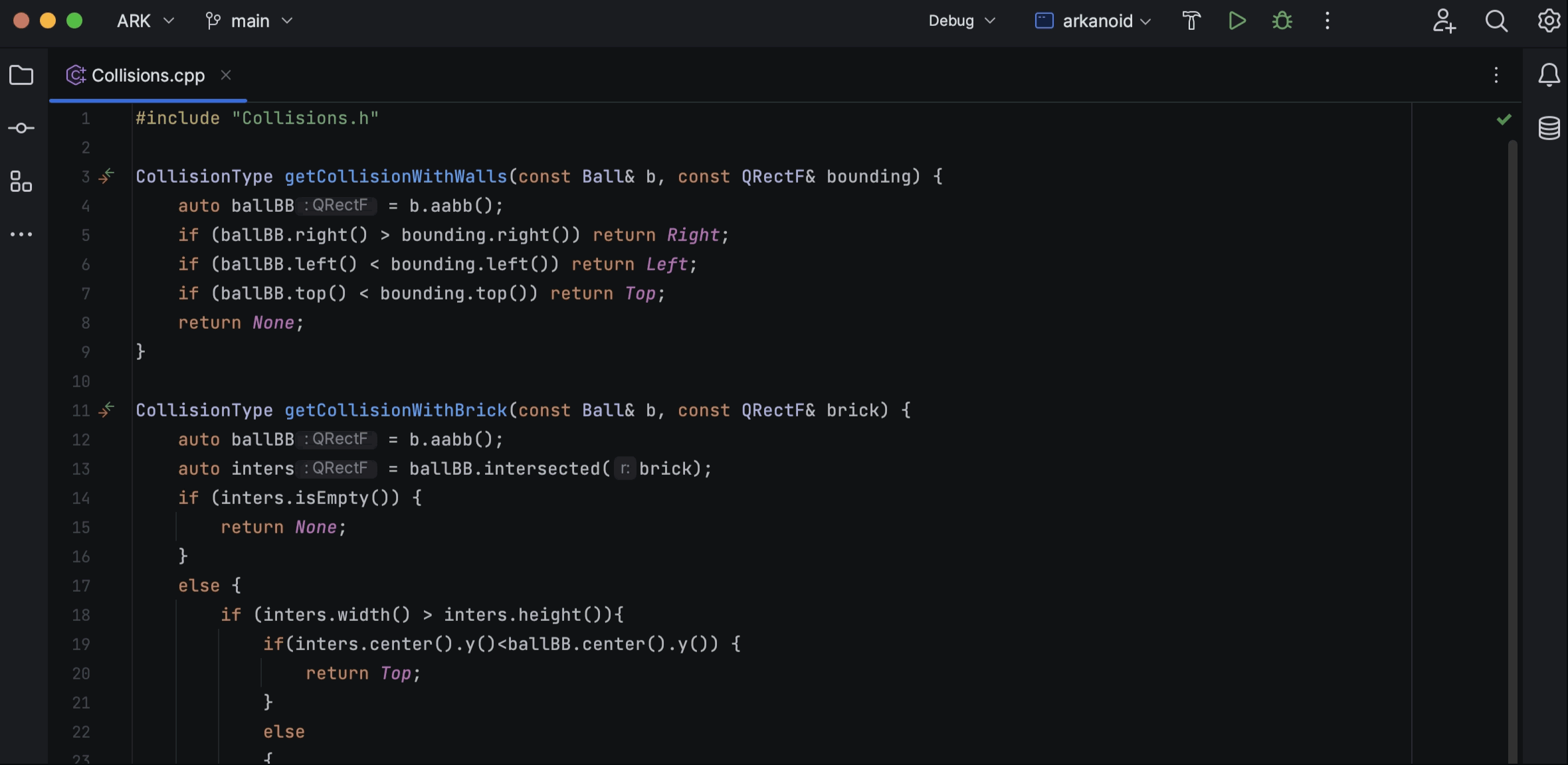1568x765 pixels.
Task: Open Search Everywhere via the magnifier icon
Action: point(1496,21)
